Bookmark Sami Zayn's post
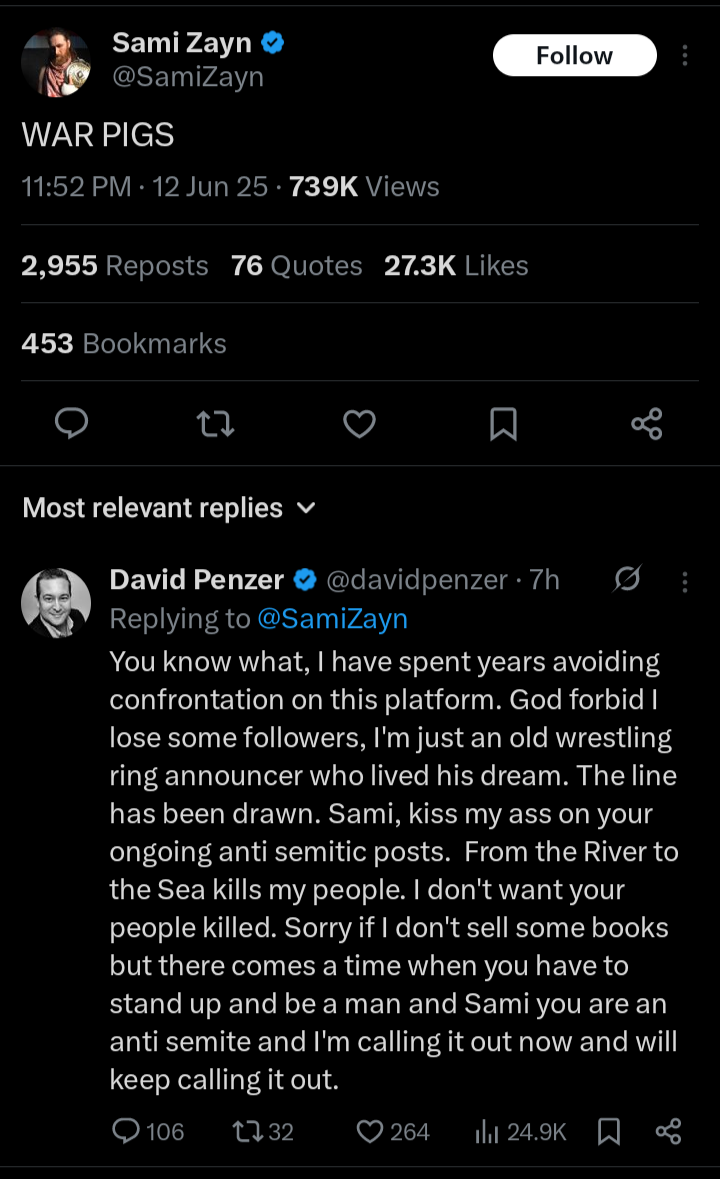The width and height of the screenshot is (720, 1179). [503, 424]
